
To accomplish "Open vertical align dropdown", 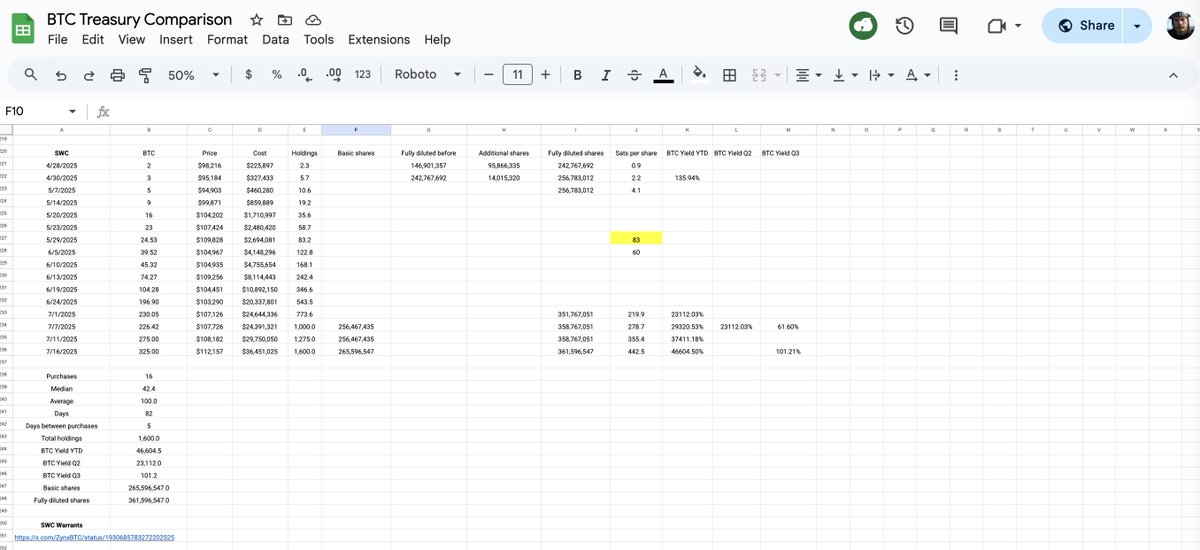I will (x=843, y=75).
